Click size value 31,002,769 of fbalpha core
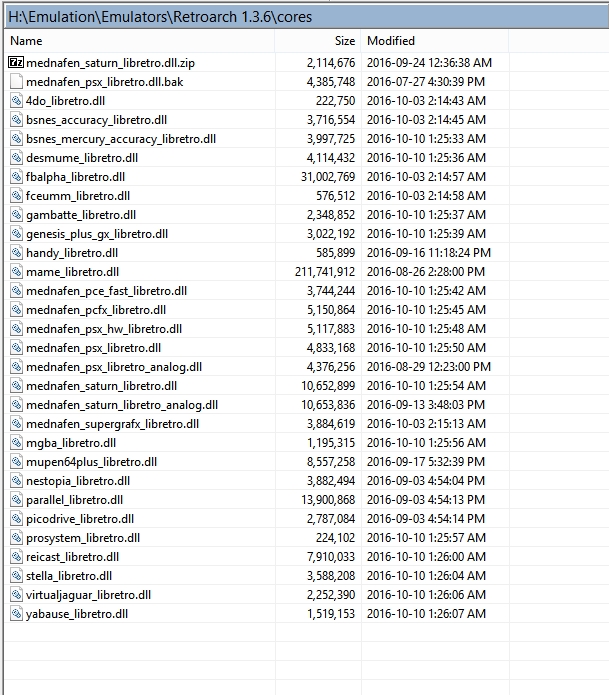 point(328,177)
